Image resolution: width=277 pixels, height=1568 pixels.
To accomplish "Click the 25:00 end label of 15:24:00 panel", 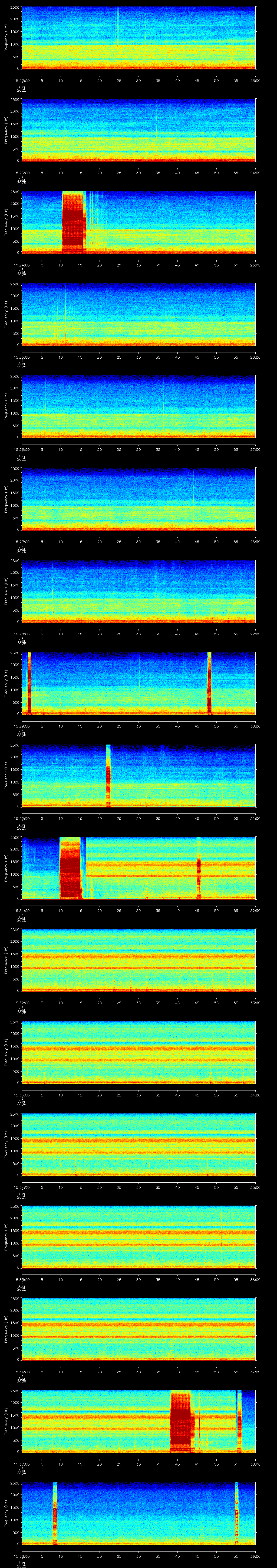I will [x=255, y=265].
